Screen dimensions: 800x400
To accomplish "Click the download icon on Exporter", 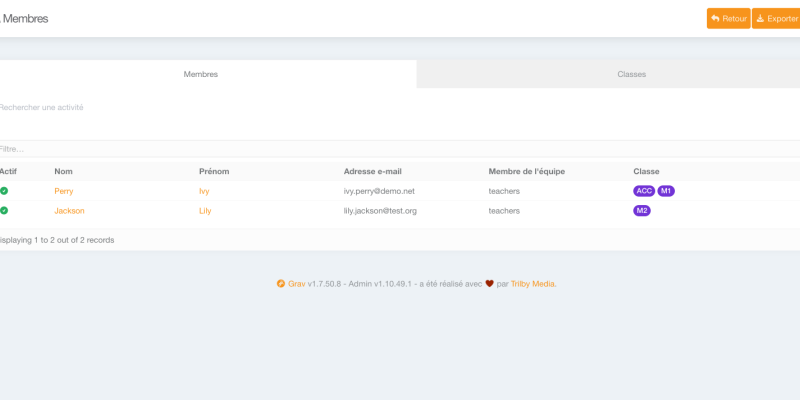I will 760,18.
